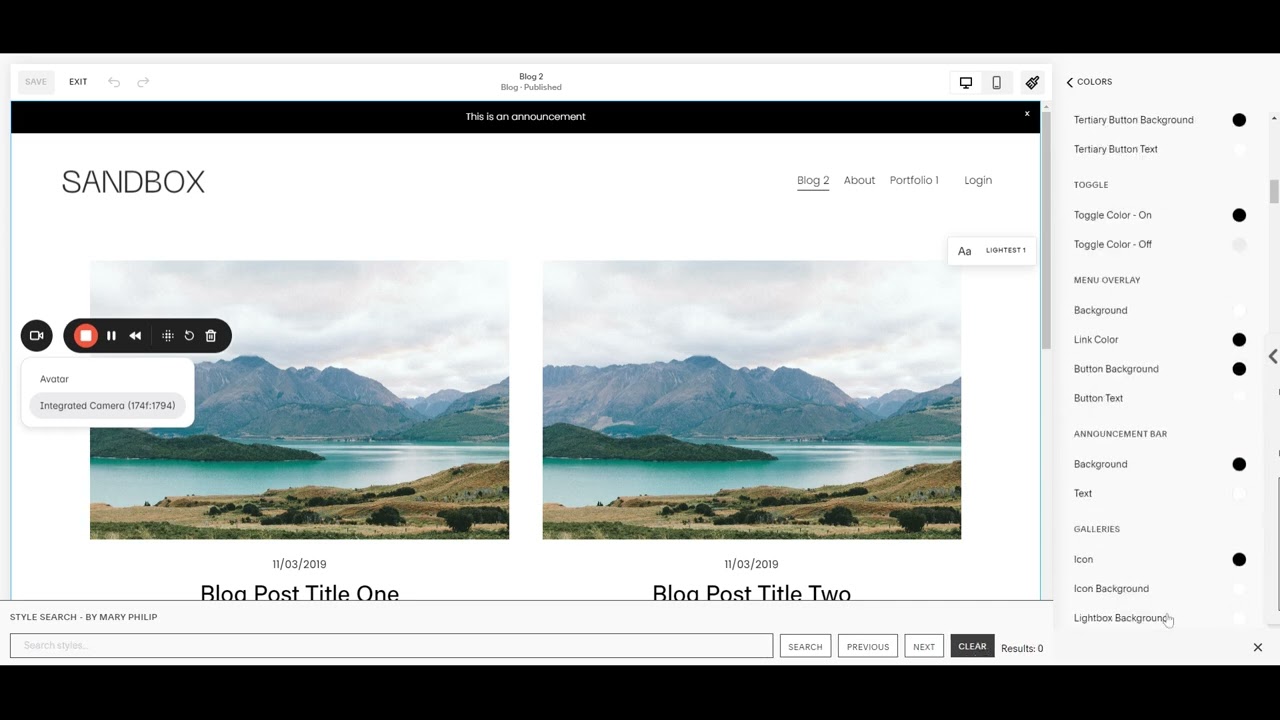Open the Aa Lightest 1 theme selector

991,251
